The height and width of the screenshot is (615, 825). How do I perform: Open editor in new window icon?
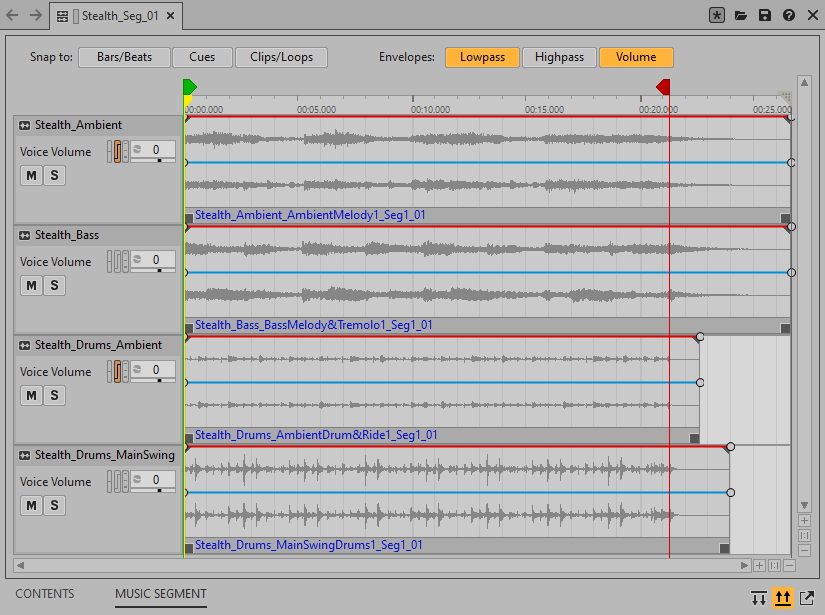(806, 598)
